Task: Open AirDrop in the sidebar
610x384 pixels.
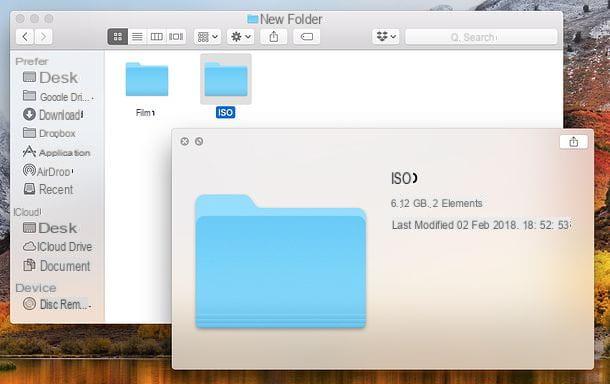Action: click(x=48, y=171)
